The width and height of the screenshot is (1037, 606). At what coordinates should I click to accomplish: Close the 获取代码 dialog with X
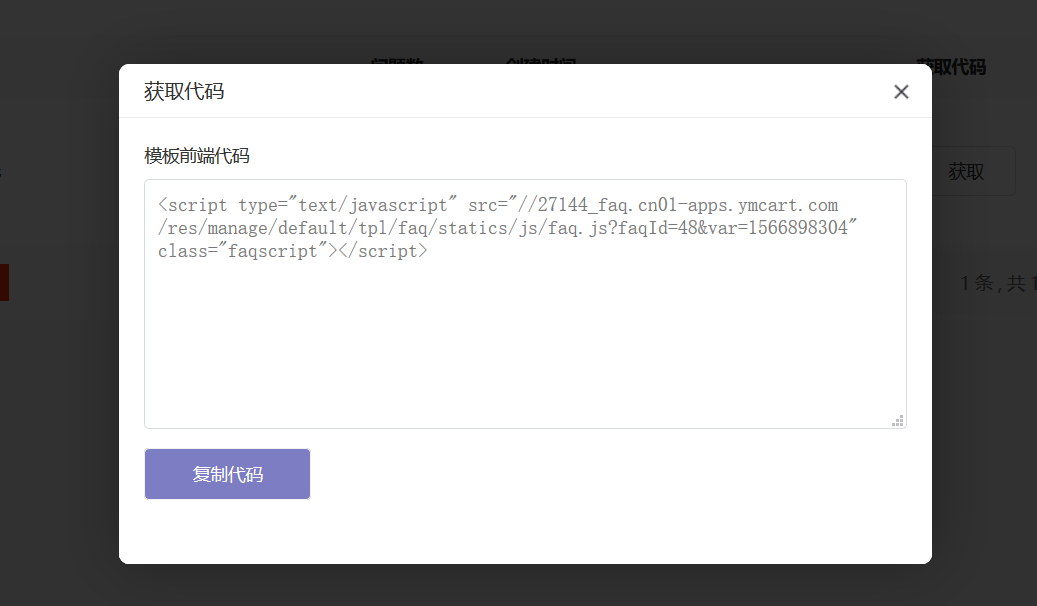901,92
